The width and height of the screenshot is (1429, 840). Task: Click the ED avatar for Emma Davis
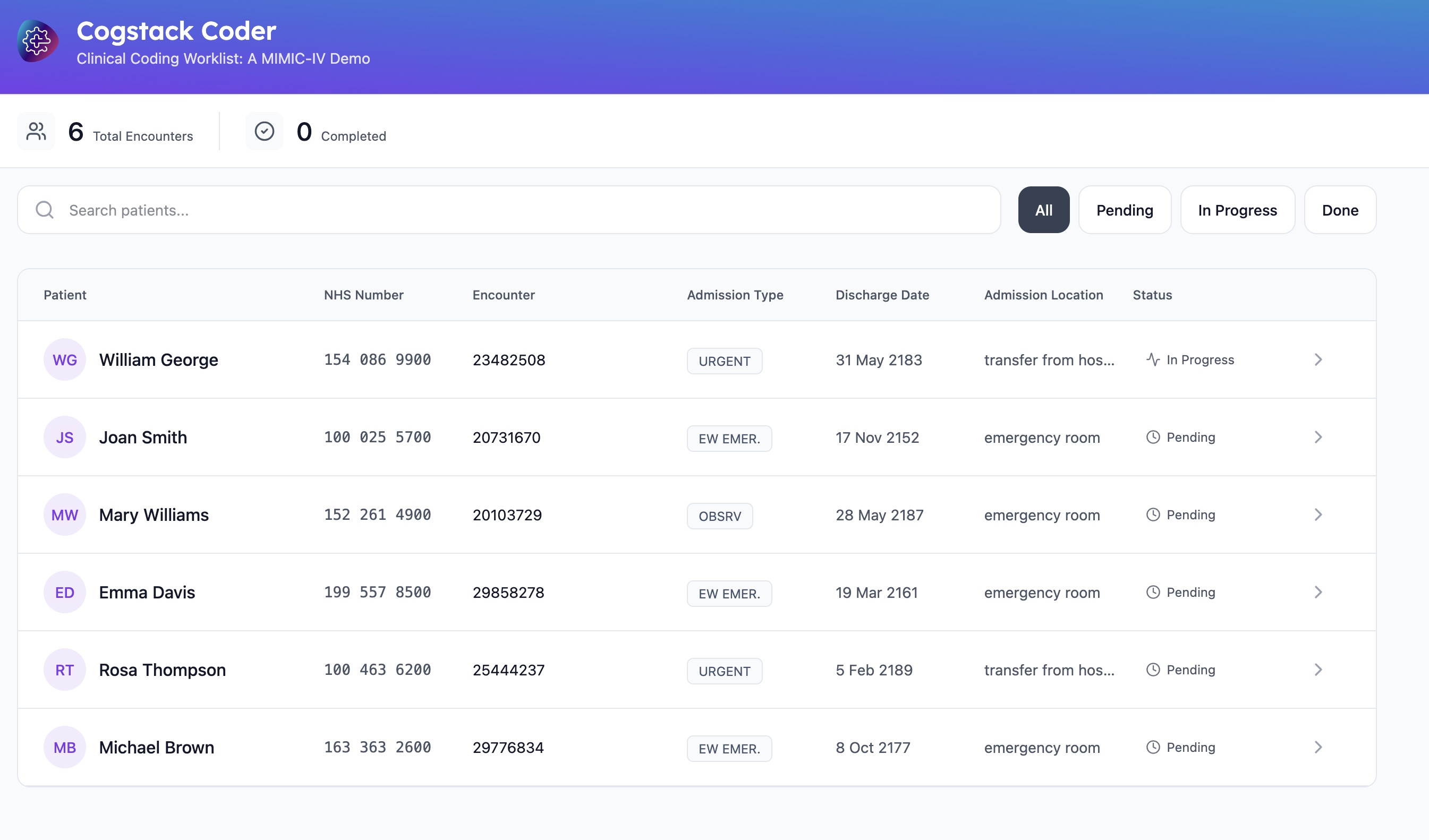pyautogui.click(x=65, y=593)
